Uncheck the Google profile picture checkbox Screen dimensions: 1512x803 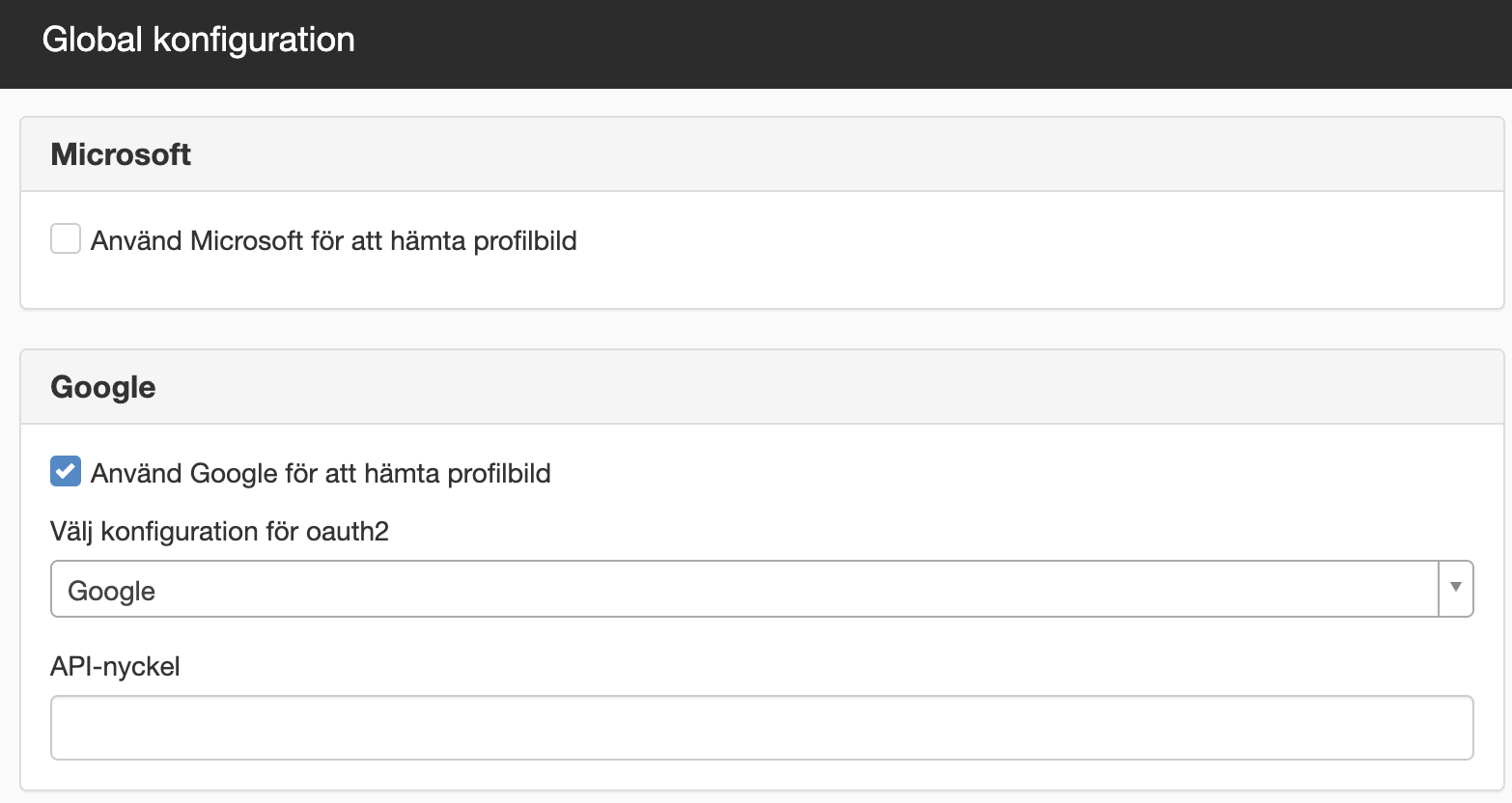(66, 472)
